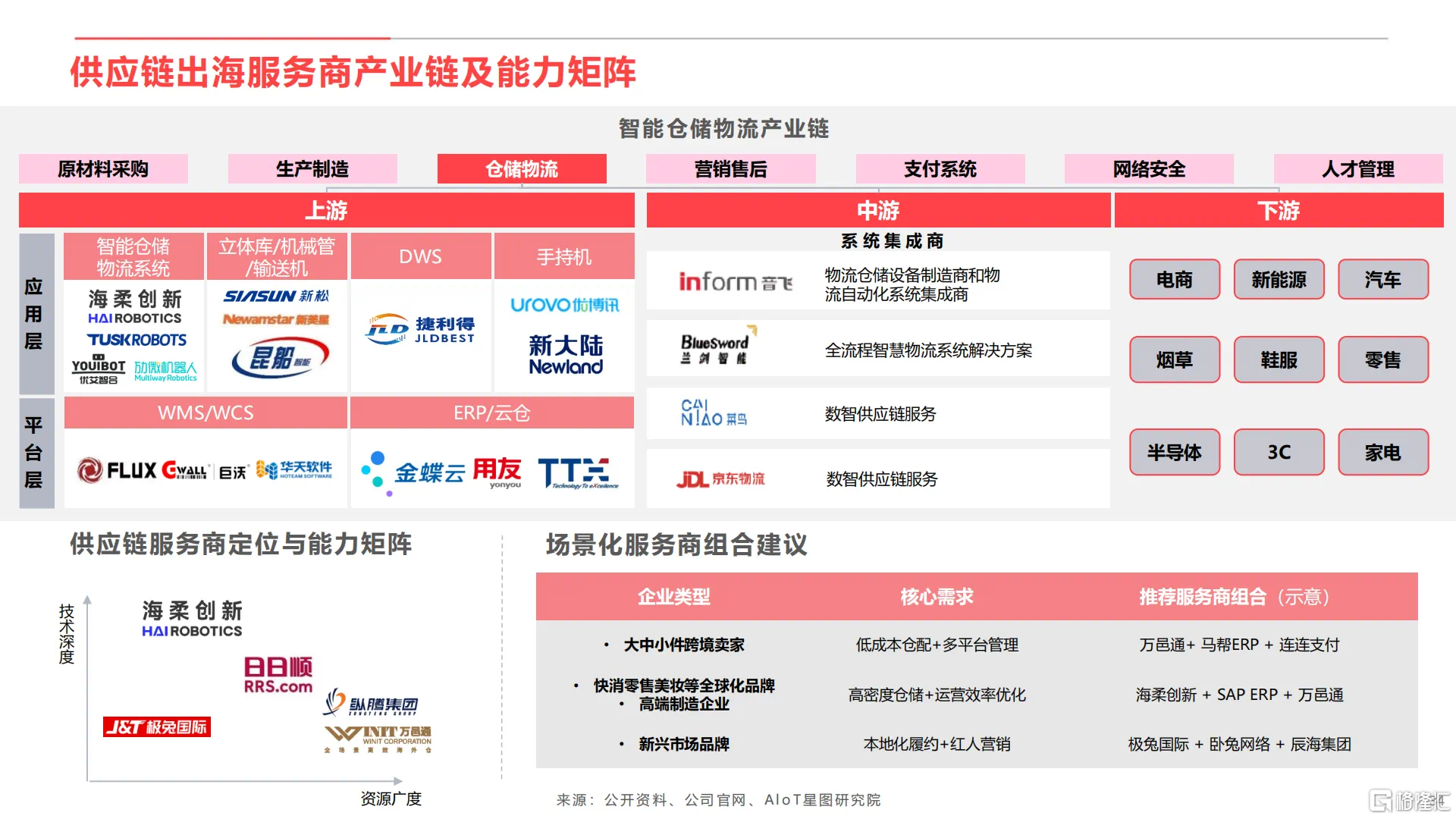Click HAI ROBOTICS logo in capability matrix
This screenshot has height=819, width=1456.
[192, 619]
